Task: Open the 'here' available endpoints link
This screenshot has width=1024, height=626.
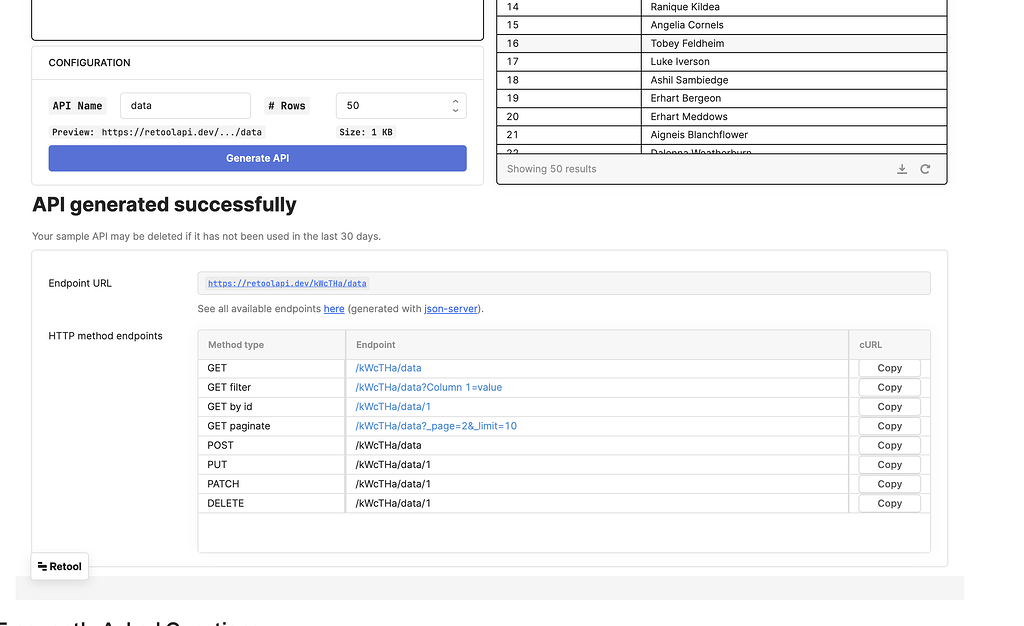Action: (x=334, y=309)
